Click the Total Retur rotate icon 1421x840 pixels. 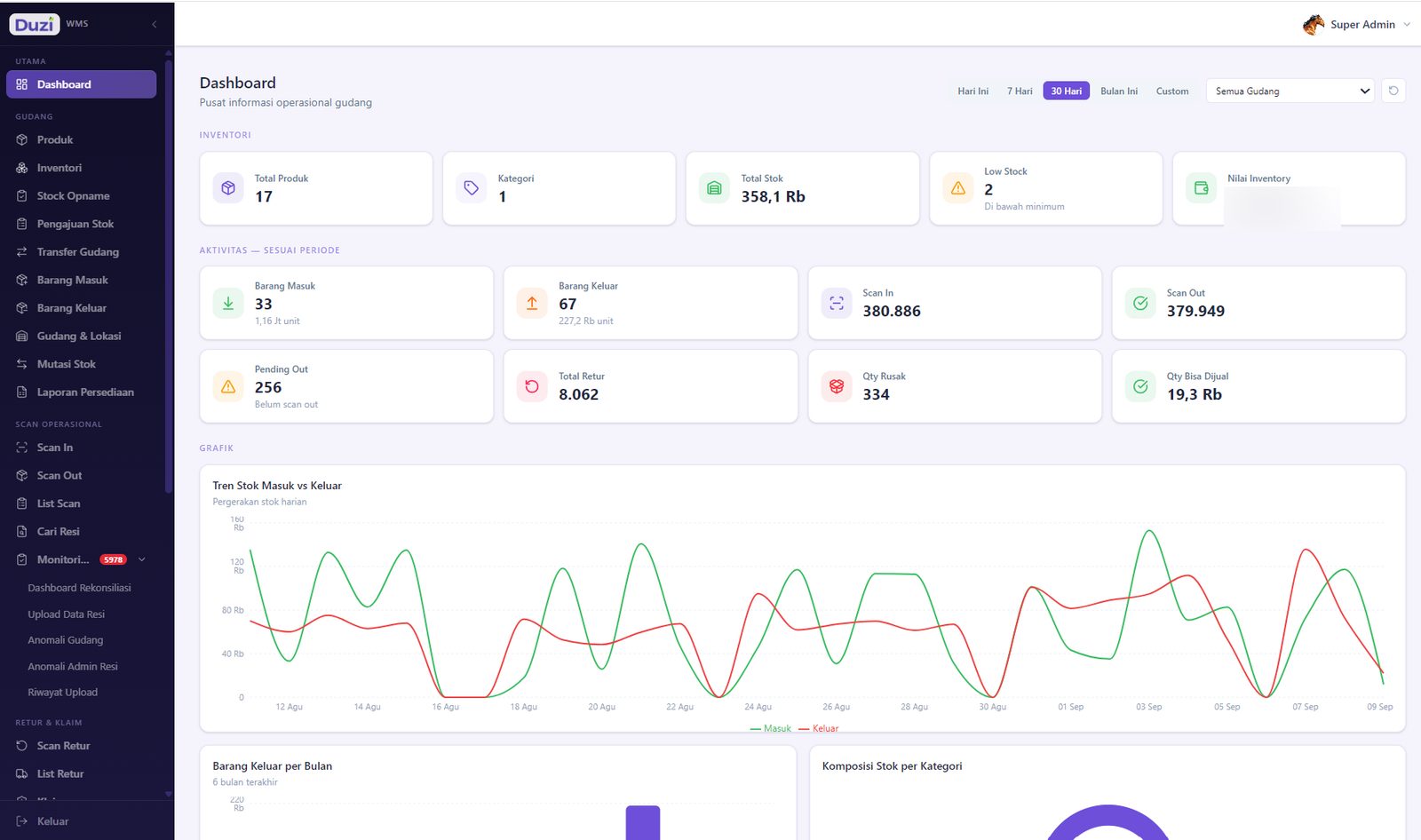point(532,386)
